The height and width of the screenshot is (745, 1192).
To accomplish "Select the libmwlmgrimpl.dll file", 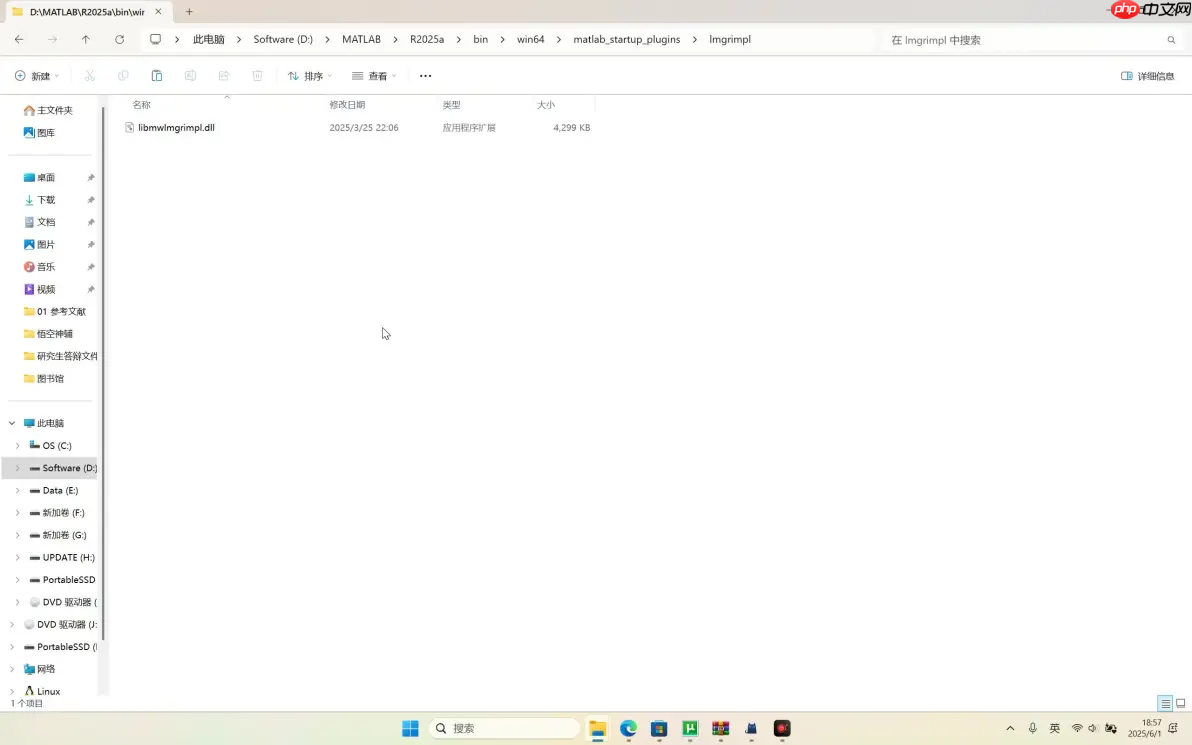I will [x=177, y=127].
